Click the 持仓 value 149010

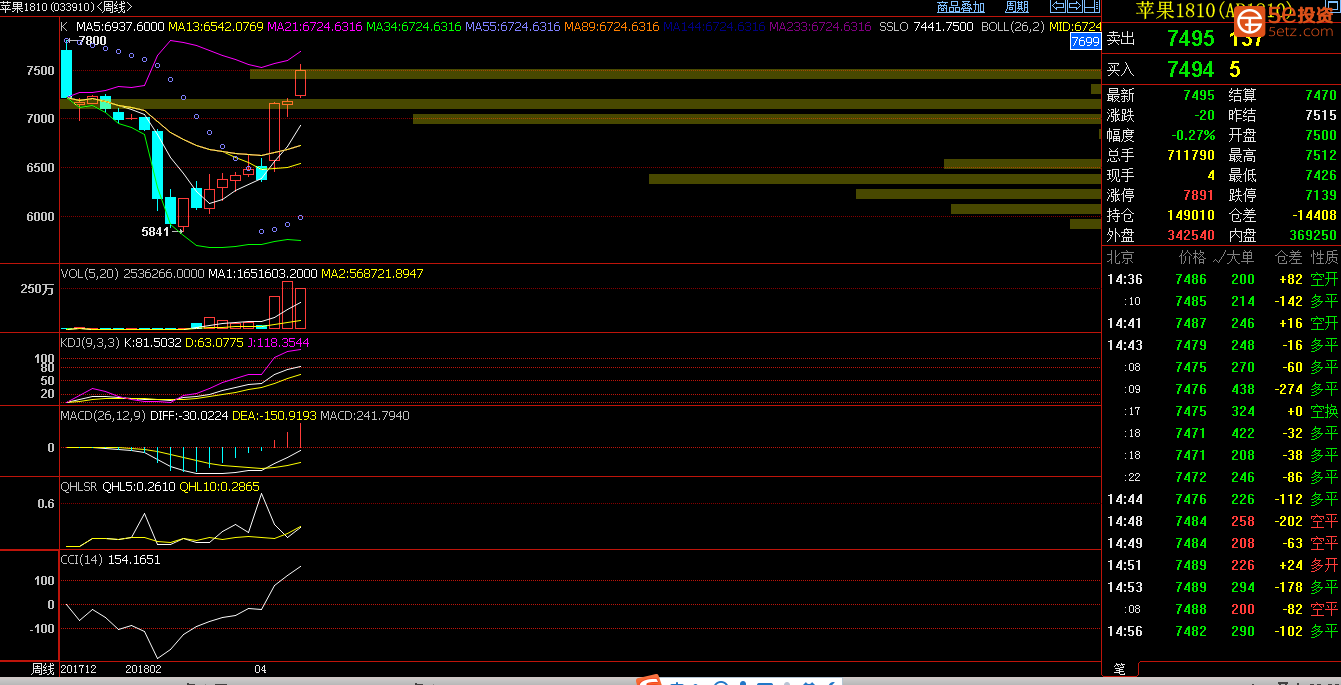click(x=1191, y=215)
